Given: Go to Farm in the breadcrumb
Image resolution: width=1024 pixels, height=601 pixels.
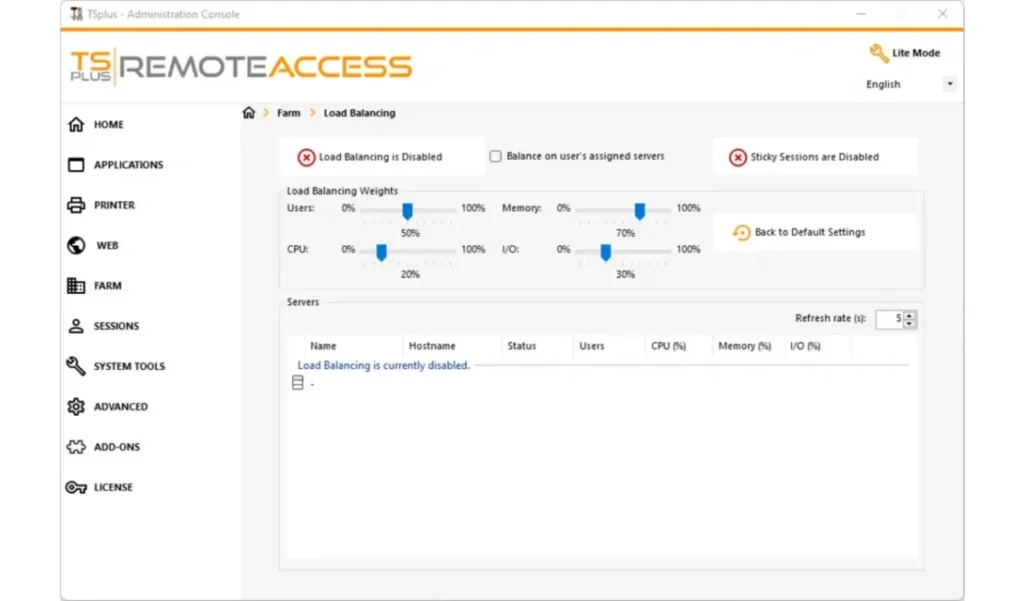Looking at the screenshot, I should pos(288,113).
